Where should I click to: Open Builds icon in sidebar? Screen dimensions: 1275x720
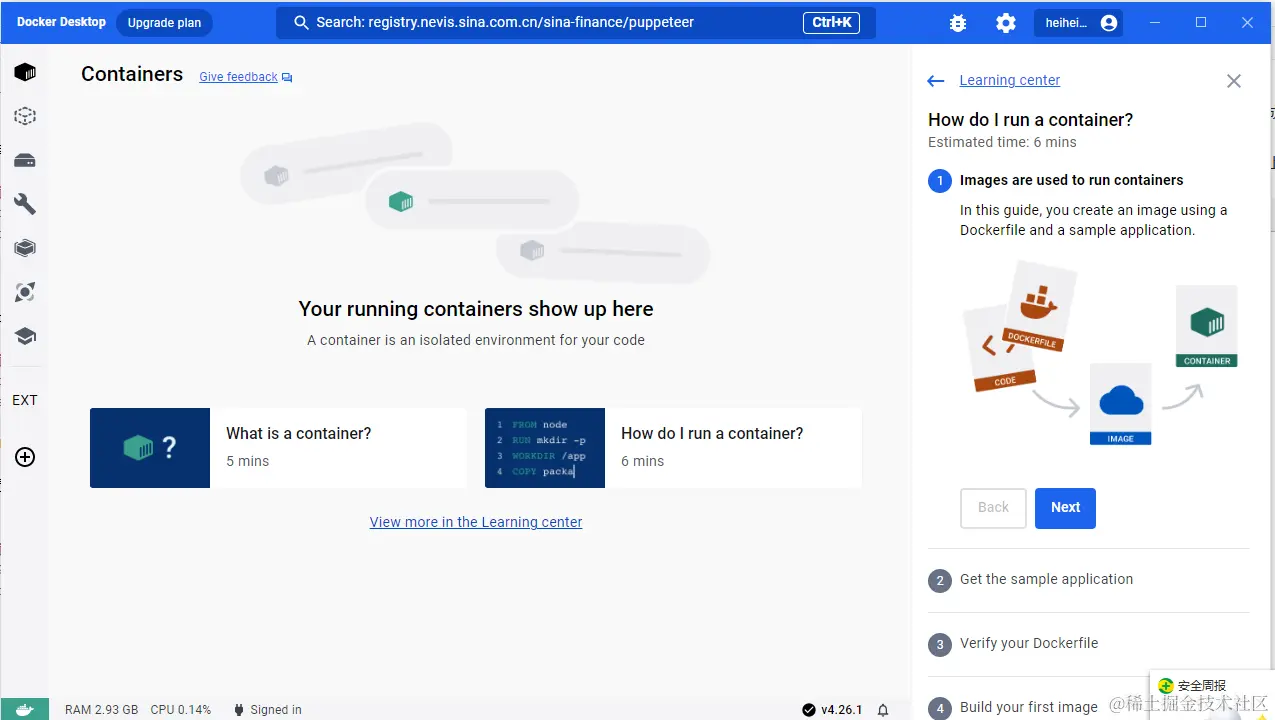[25, 248]
